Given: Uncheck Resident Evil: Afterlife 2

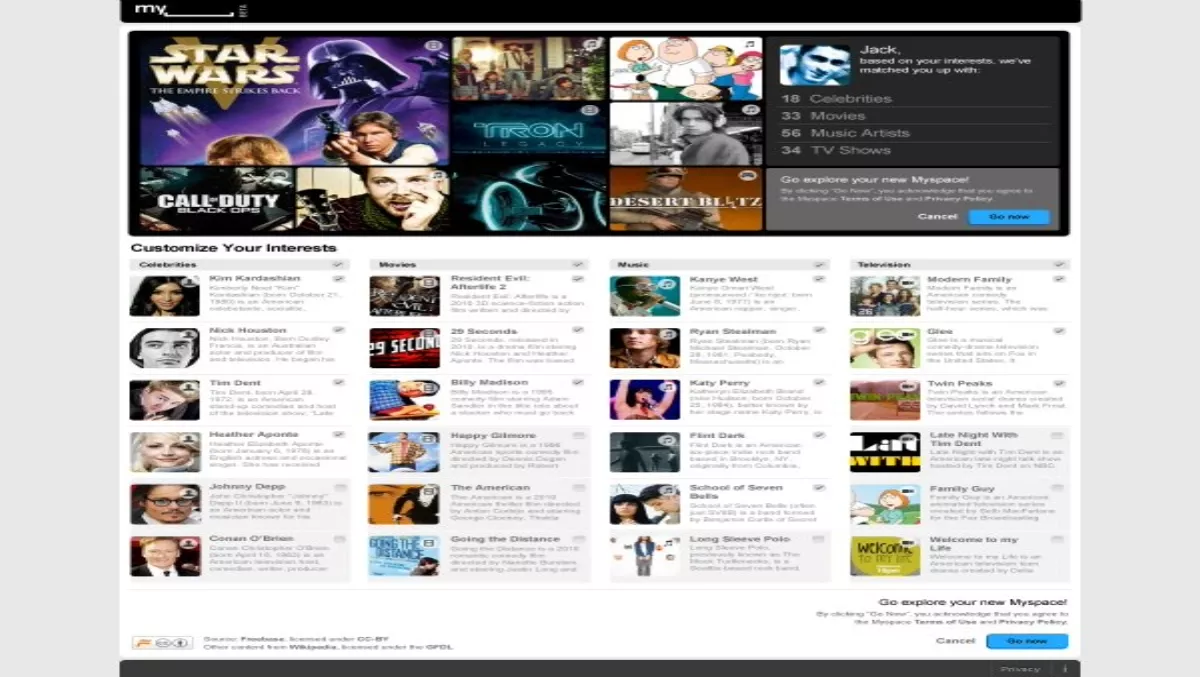Looking at the screenshot, I should coord(579,279).
